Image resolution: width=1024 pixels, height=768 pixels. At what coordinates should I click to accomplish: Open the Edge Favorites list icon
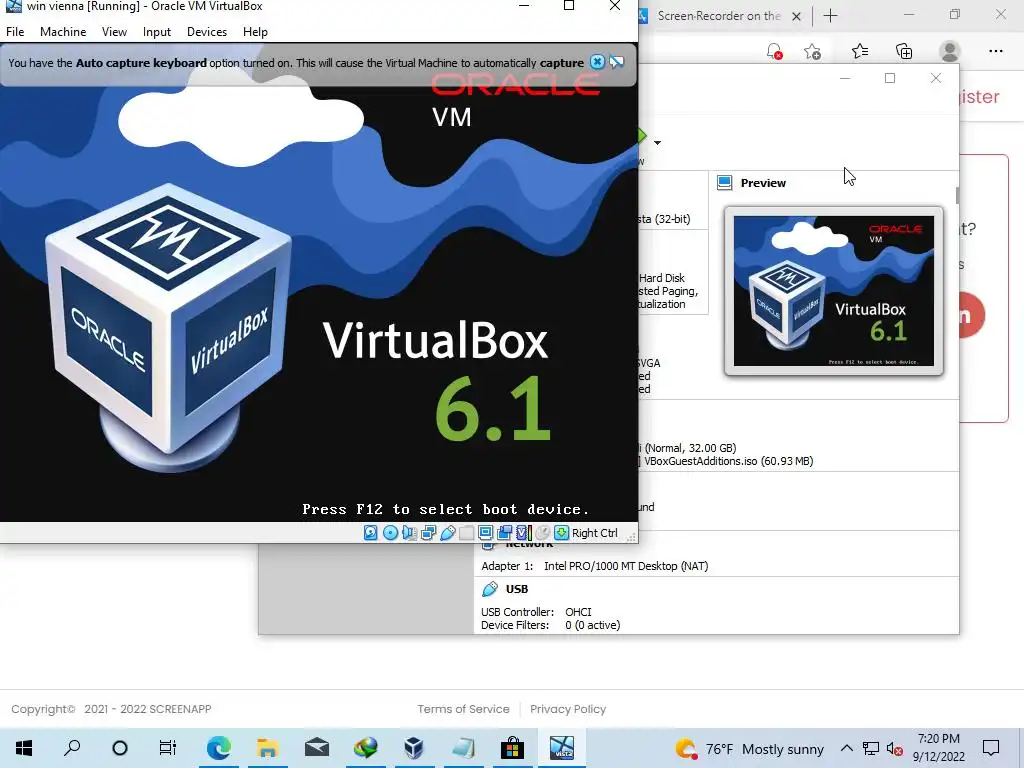[860, 51]
